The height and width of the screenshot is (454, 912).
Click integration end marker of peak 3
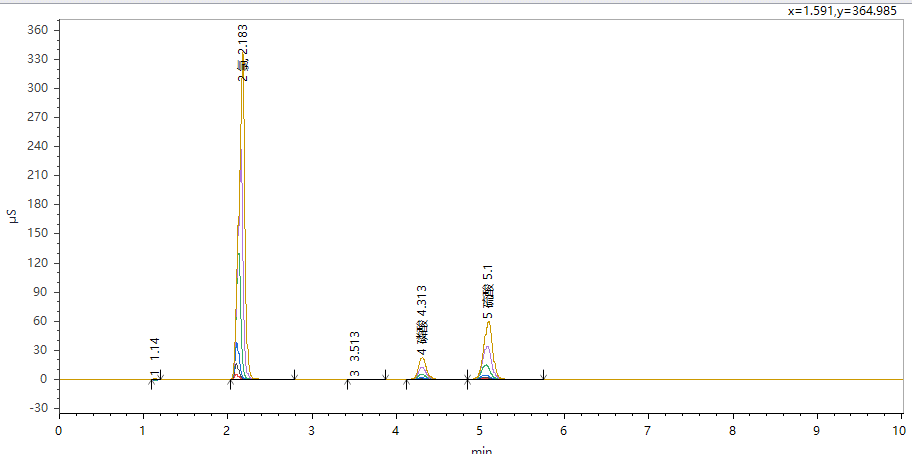[x=386, y=375]
